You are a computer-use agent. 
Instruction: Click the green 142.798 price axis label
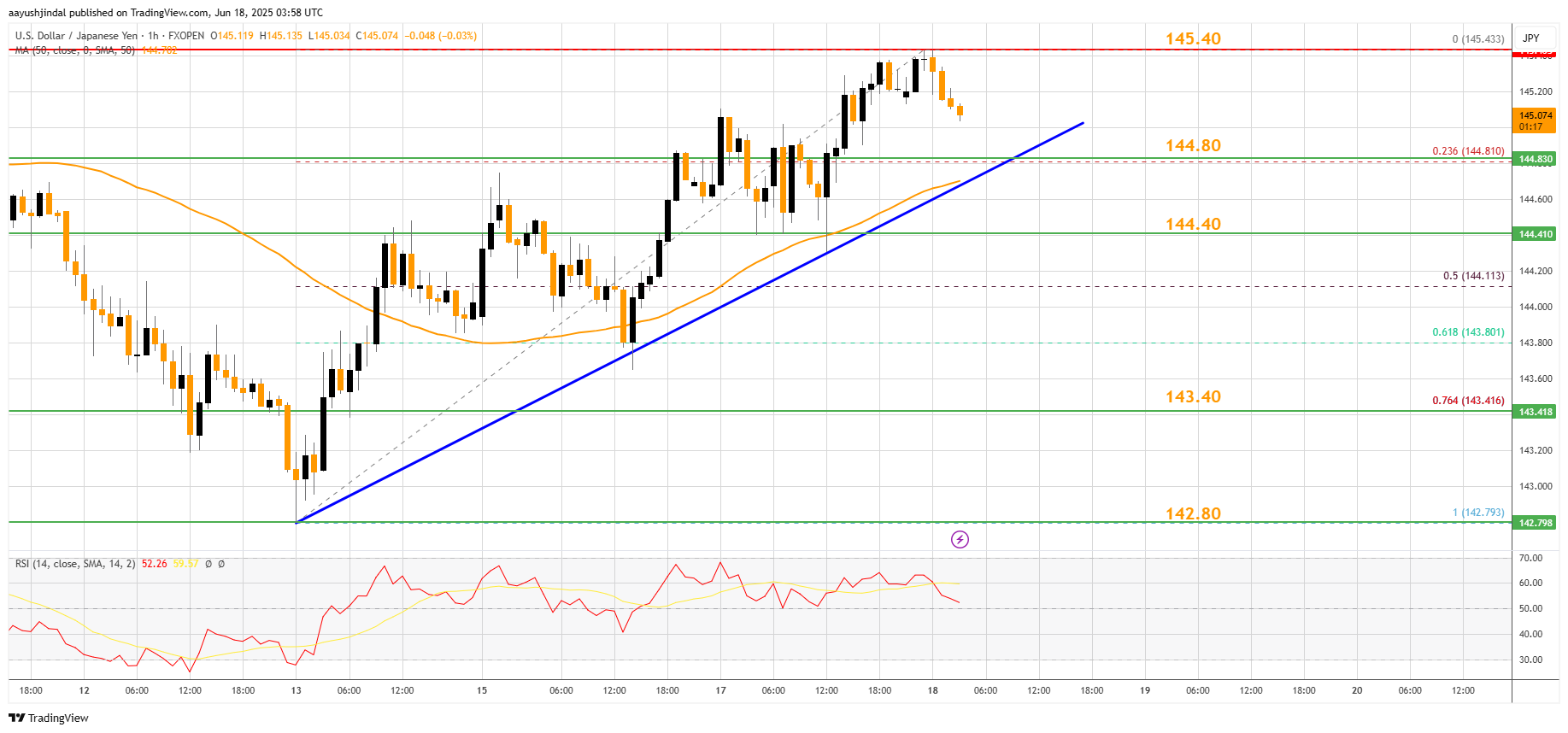click(1535, 523)
